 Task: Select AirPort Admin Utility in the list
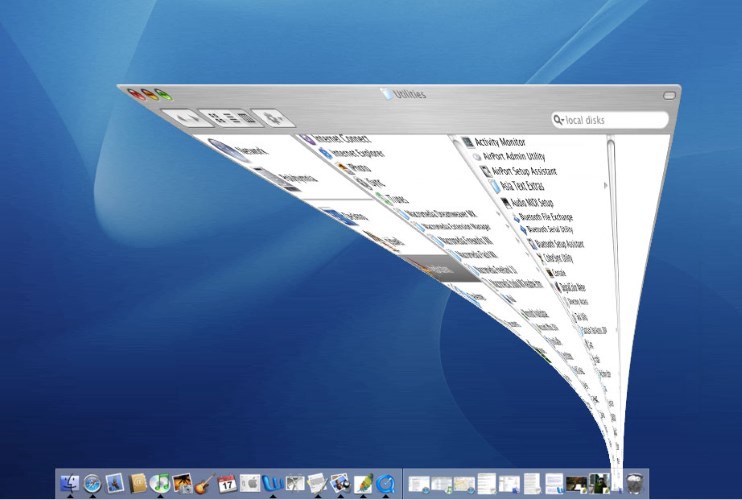coord(513,157)
